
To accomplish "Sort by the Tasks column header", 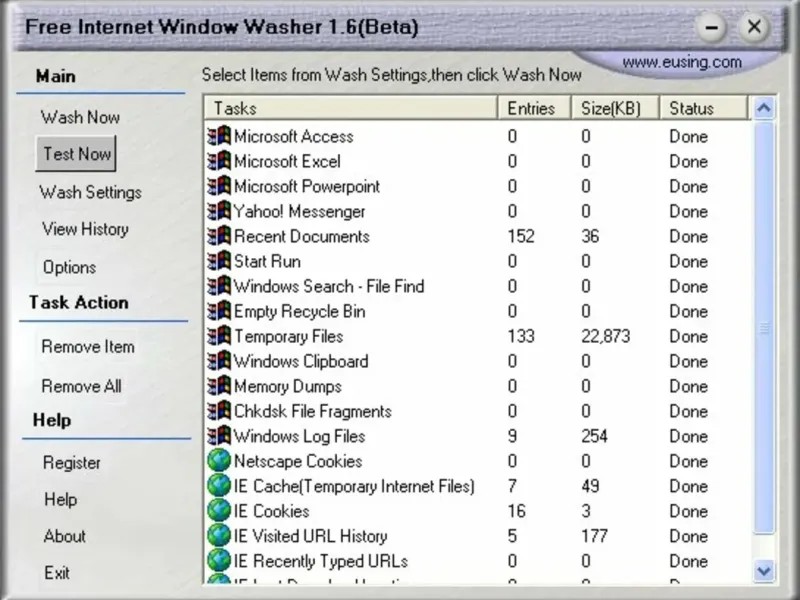I will point(351,108).
